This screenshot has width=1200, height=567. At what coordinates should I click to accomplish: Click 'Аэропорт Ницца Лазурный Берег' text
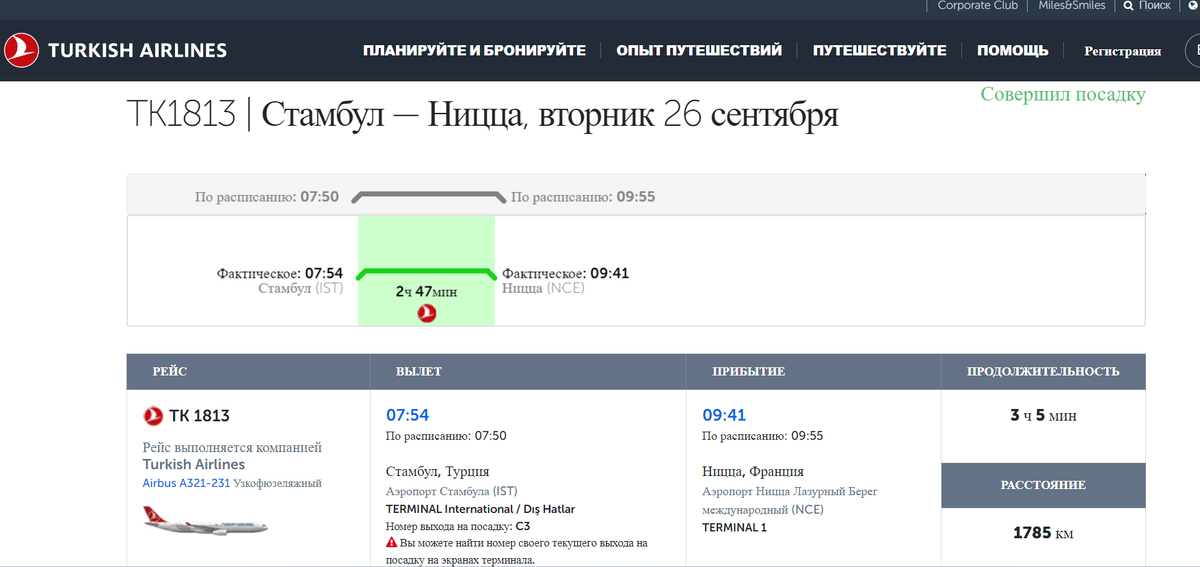pos(790,491)
